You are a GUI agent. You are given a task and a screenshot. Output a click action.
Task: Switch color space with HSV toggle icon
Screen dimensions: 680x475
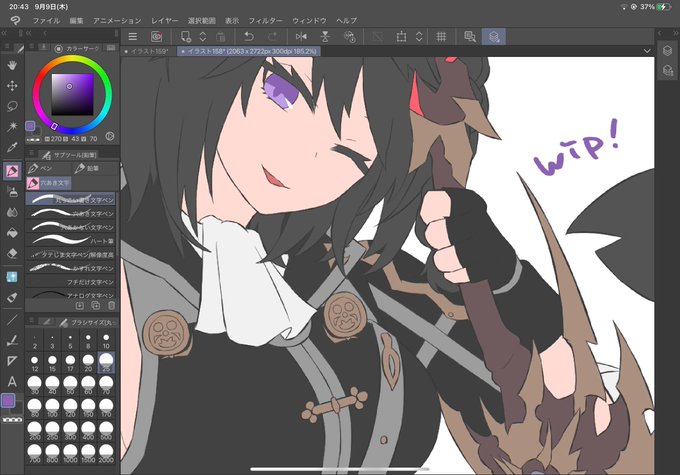[x=110, y=136]
